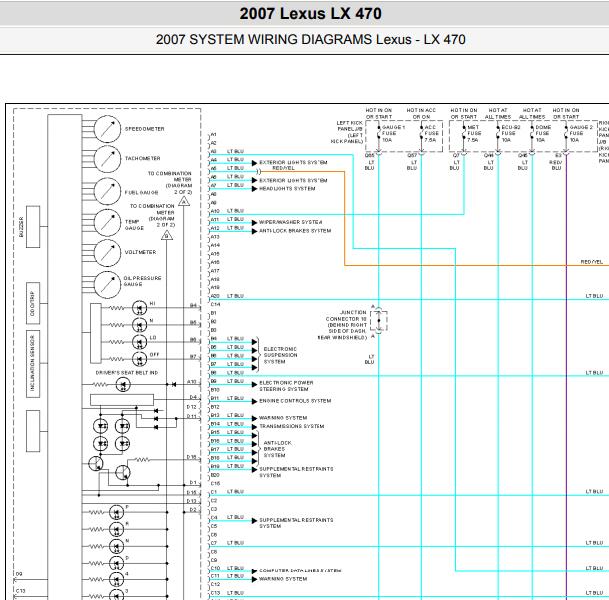The width and height of the screenshot is (609, 600).
Task: Click triangle marker A to combination meter
Action: [184, 201]
